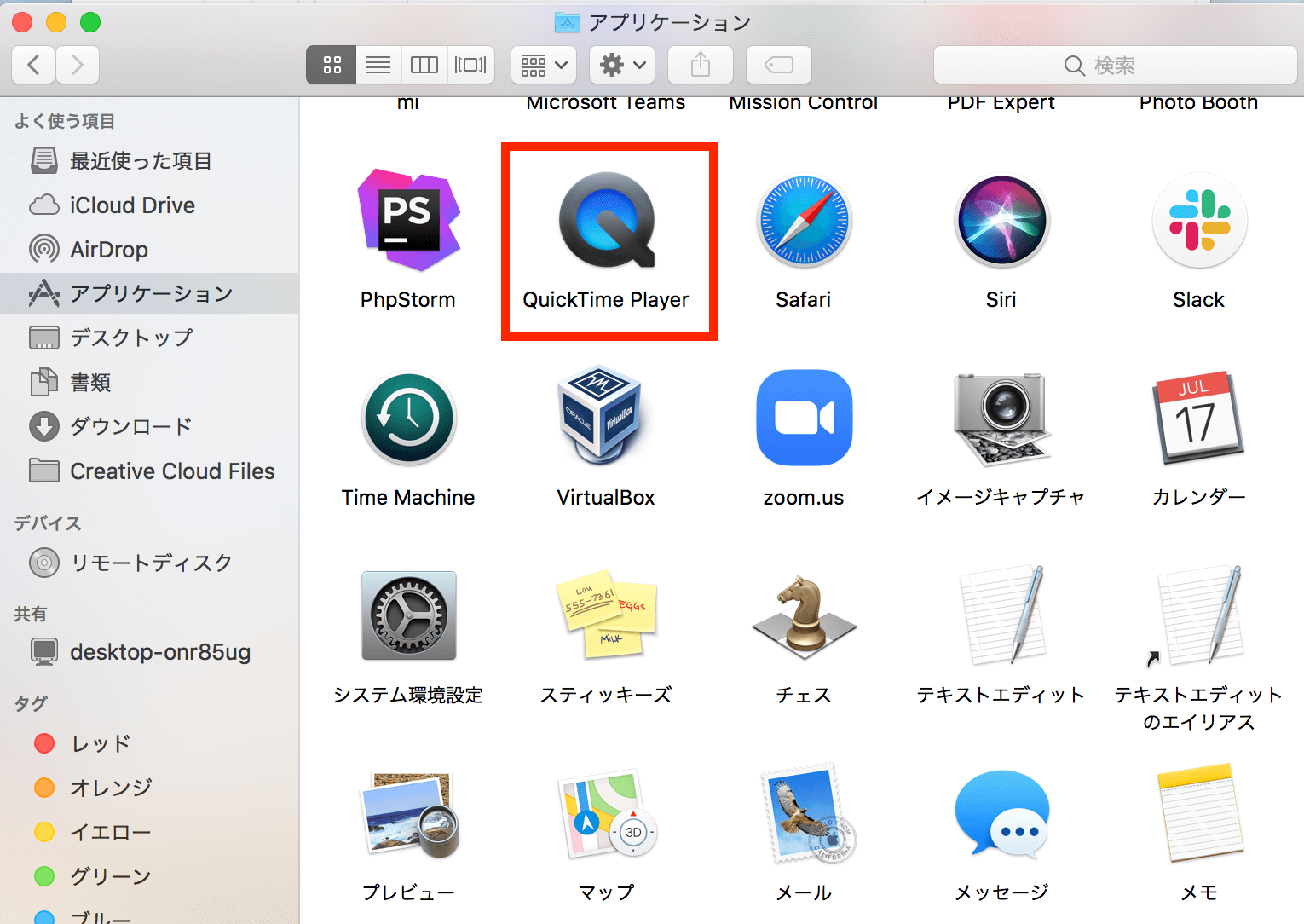Select Creative Cloud Files in the sidebar
The width and height of the screenshot is (1304, 924).
pos(149,471)
